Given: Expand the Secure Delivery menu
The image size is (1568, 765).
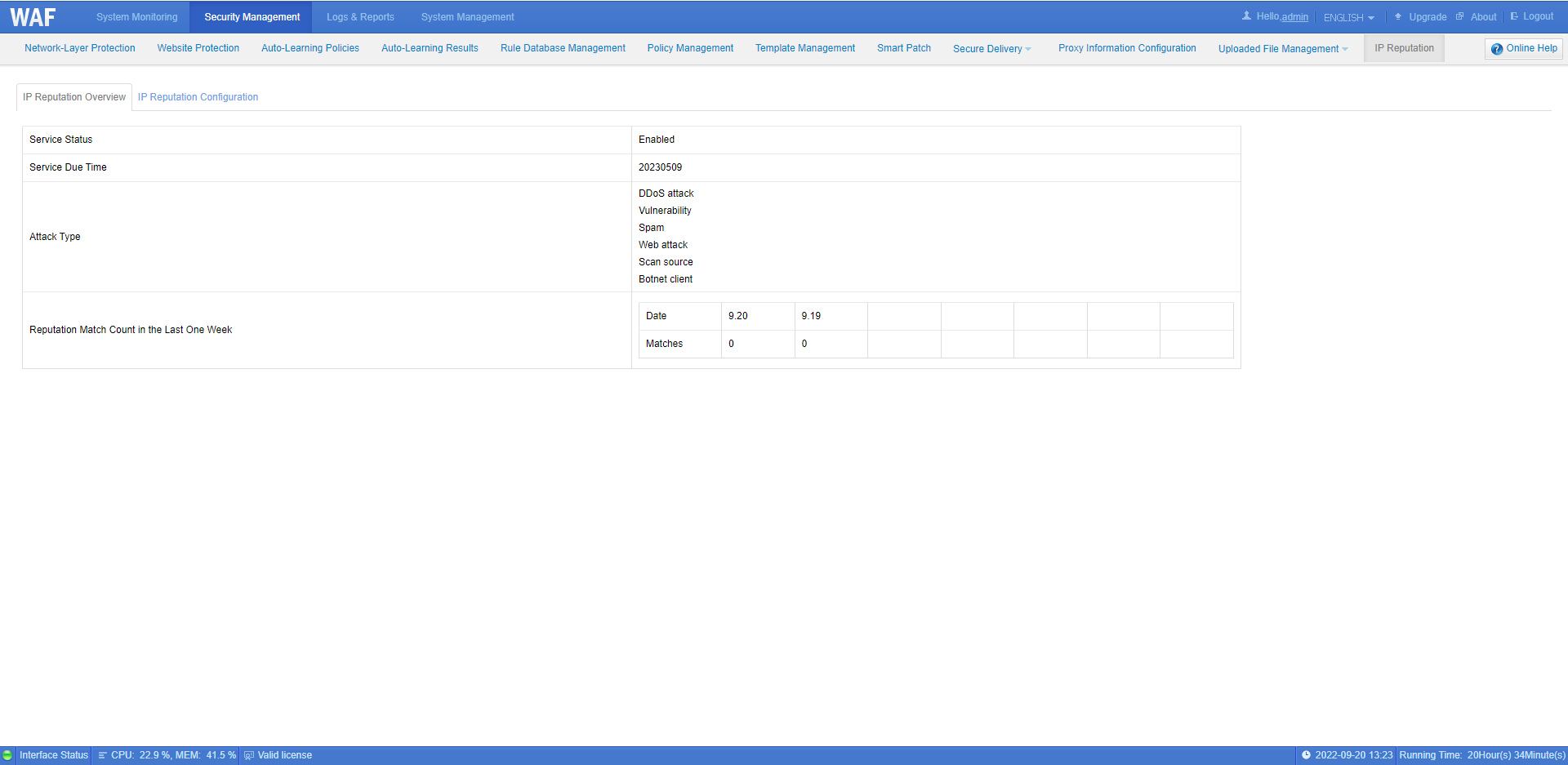Looking at the screenshot, I should coord(991,49).
